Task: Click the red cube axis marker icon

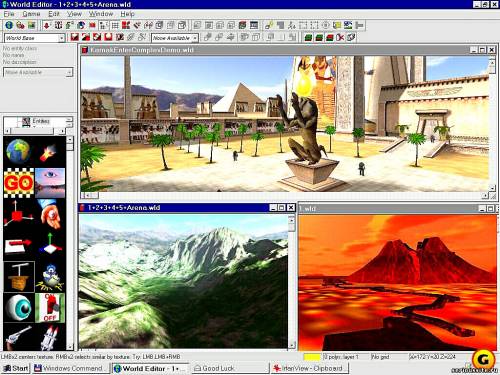Action: [x=19, y=214]
